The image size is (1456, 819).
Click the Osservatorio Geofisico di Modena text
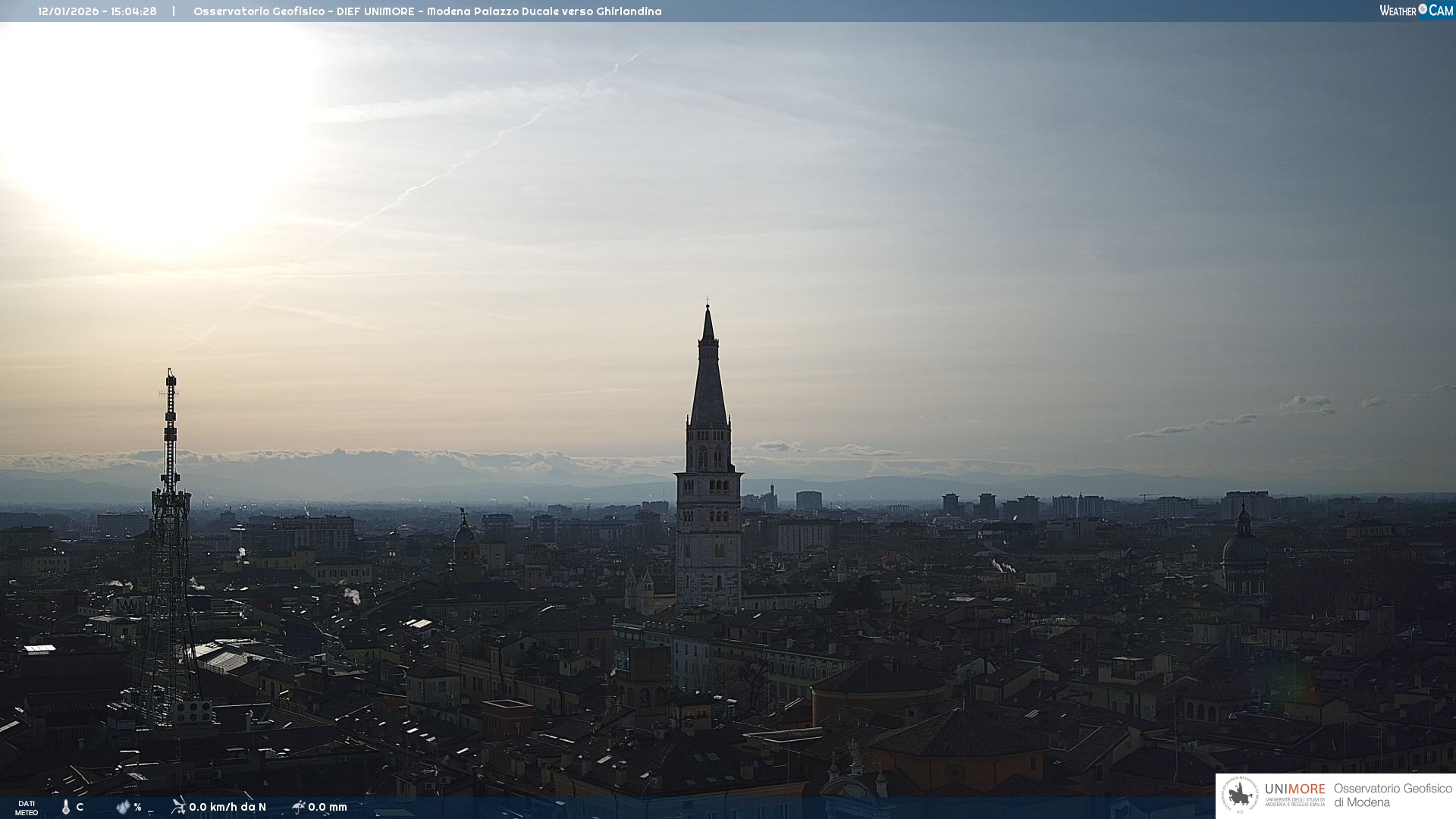1392,795
